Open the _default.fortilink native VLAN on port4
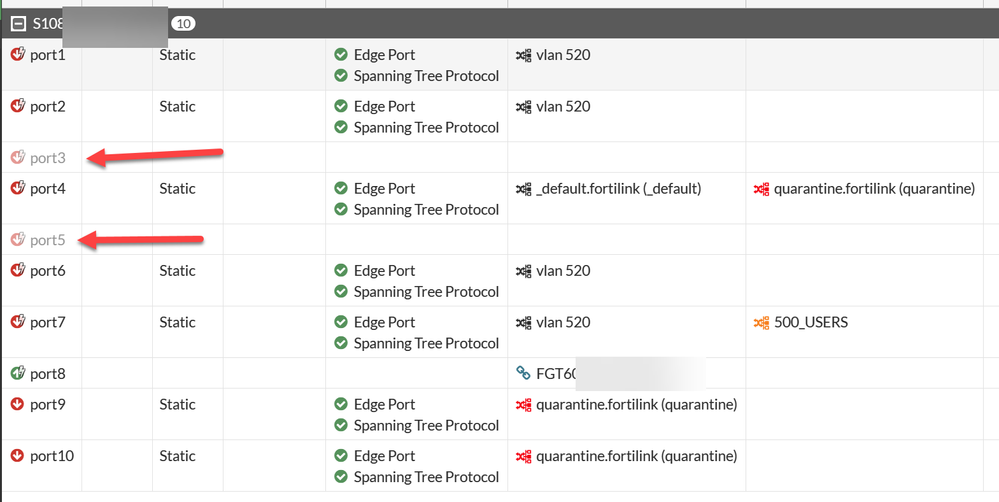The width and height of the screenshot is (999, 502). click(617, 188)
